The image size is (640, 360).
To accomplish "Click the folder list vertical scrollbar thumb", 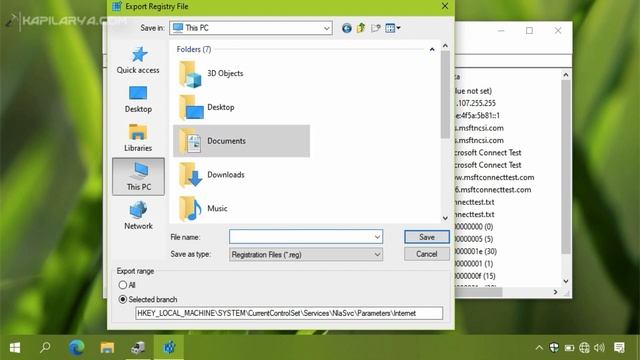I will pyautogui.click(x=445, y=94).
